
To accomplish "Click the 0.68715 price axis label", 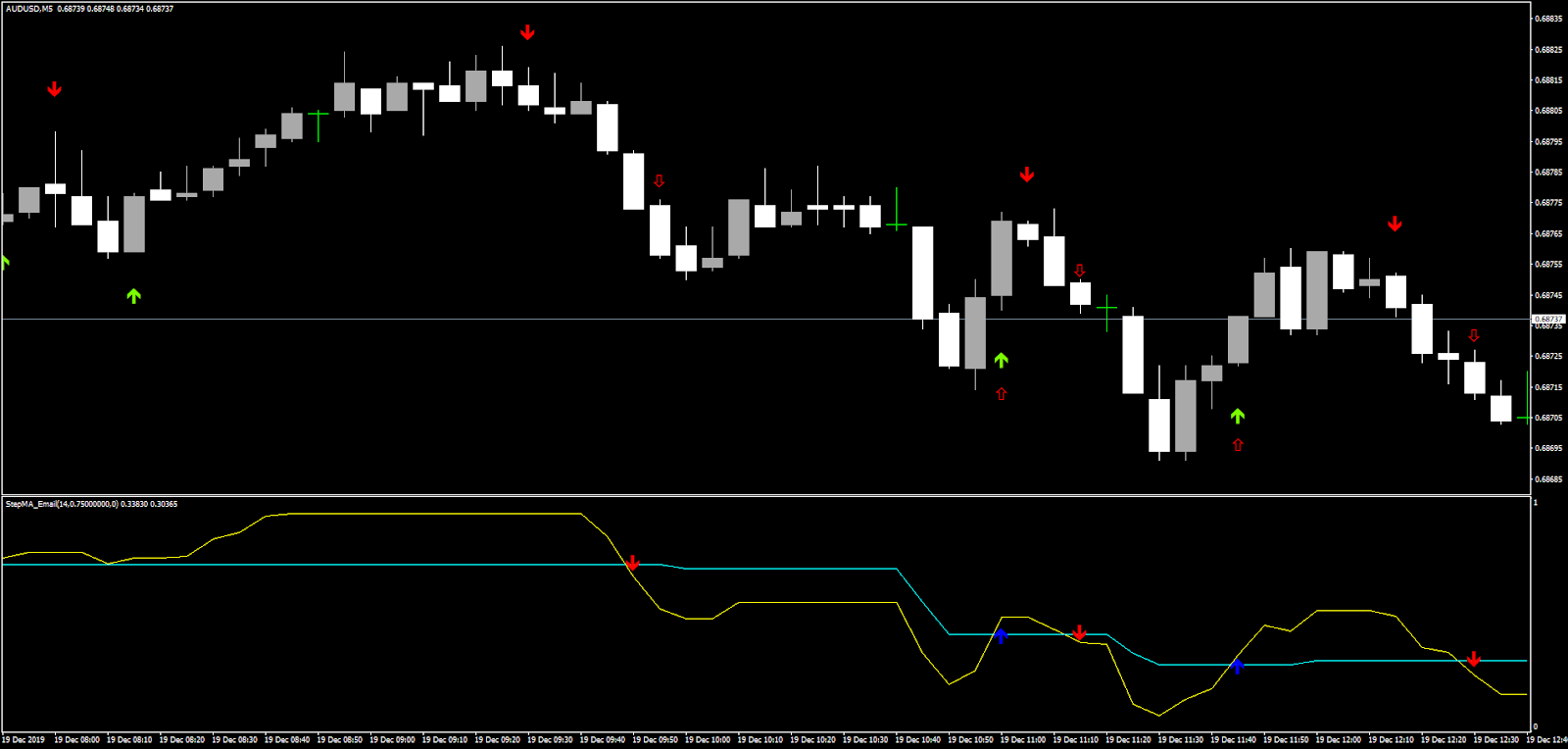I will [1548, 387].
